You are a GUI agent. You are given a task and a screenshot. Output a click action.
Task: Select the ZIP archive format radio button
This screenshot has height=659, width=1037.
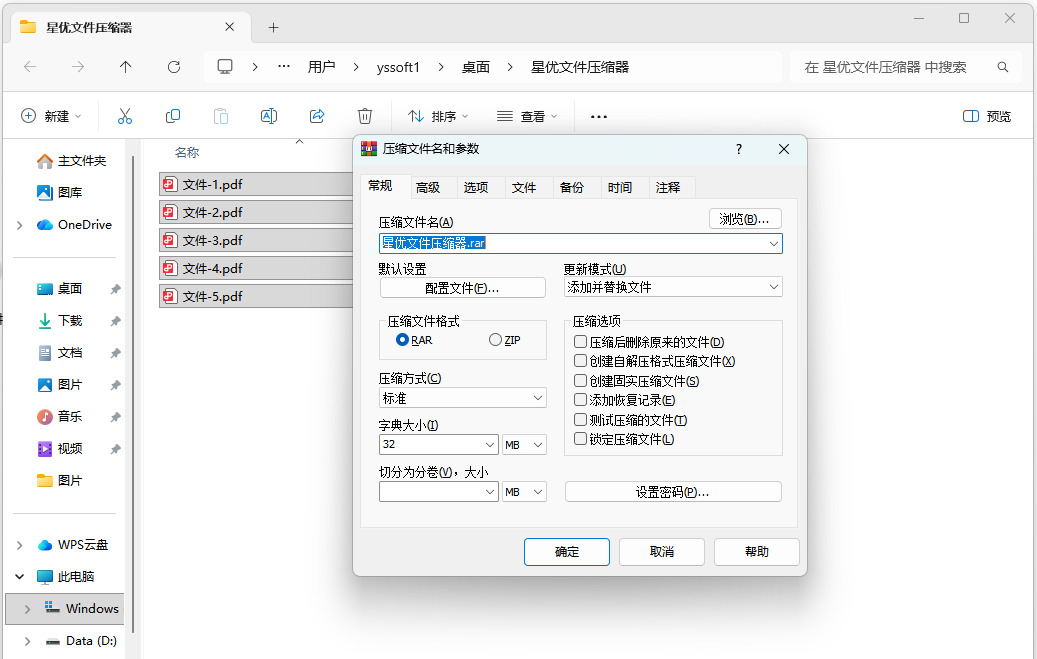495,340
